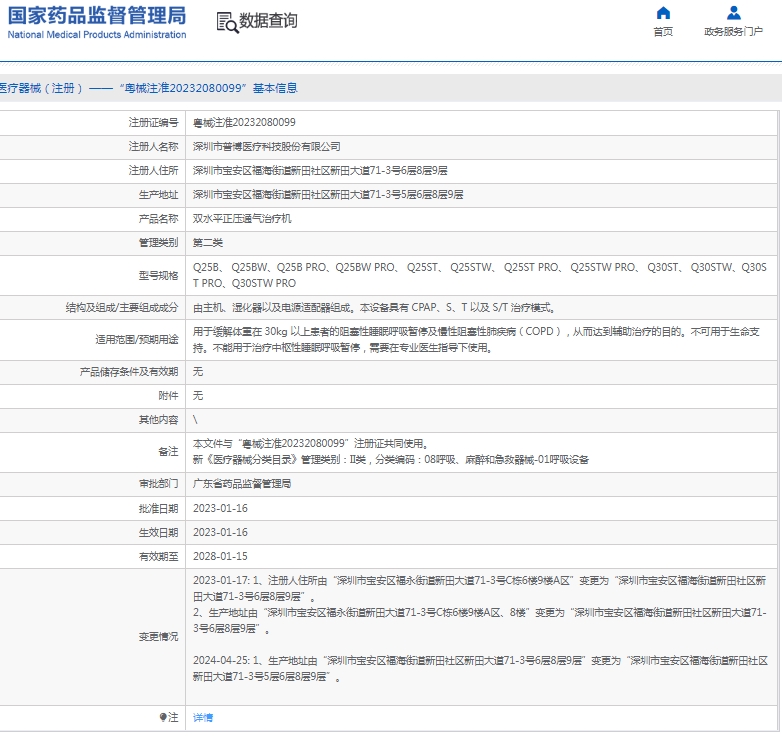The width and height of the screenshot is (782, 737).
Task: Click the 2023-01-17 change record text
Action: click(x=480, y=604)
